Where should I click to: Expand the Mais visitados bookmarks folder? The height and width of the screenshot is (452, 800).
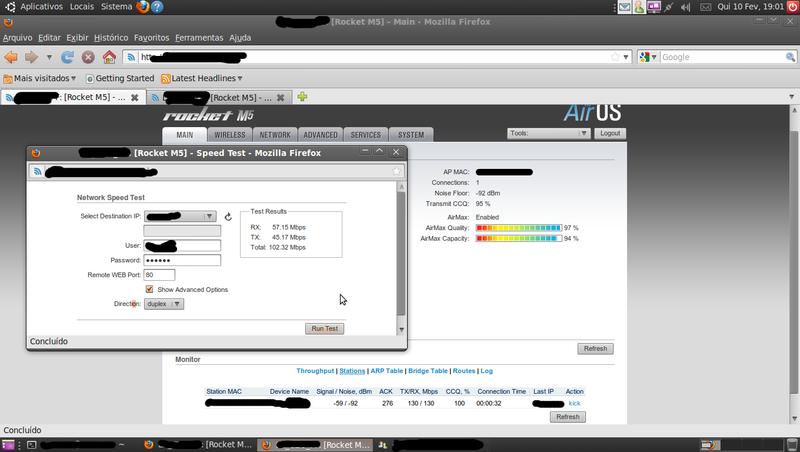coord(40,78)
